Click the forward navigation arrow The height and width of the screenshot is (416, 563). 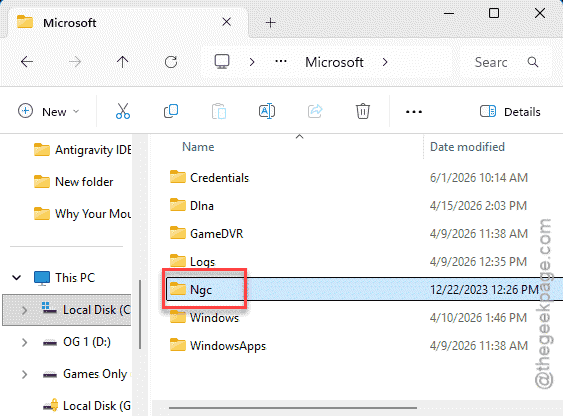click(75, 62)
